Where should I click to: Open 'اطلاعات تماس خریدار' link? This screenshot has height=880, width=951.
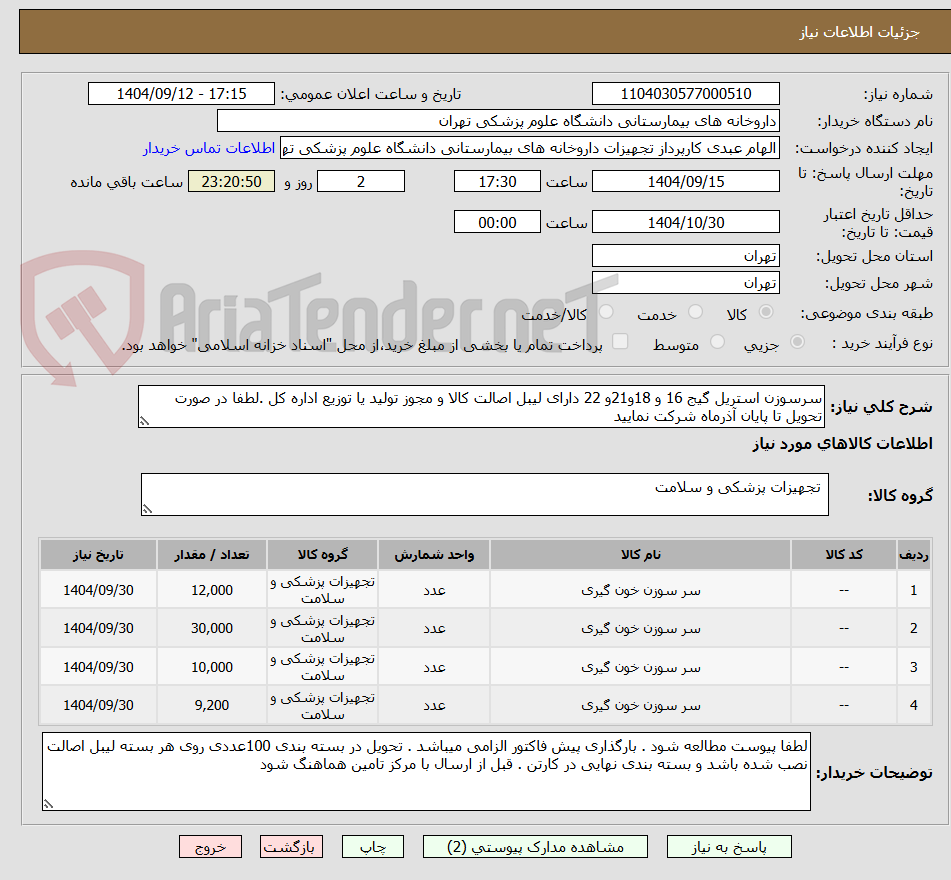coord(209,148)
